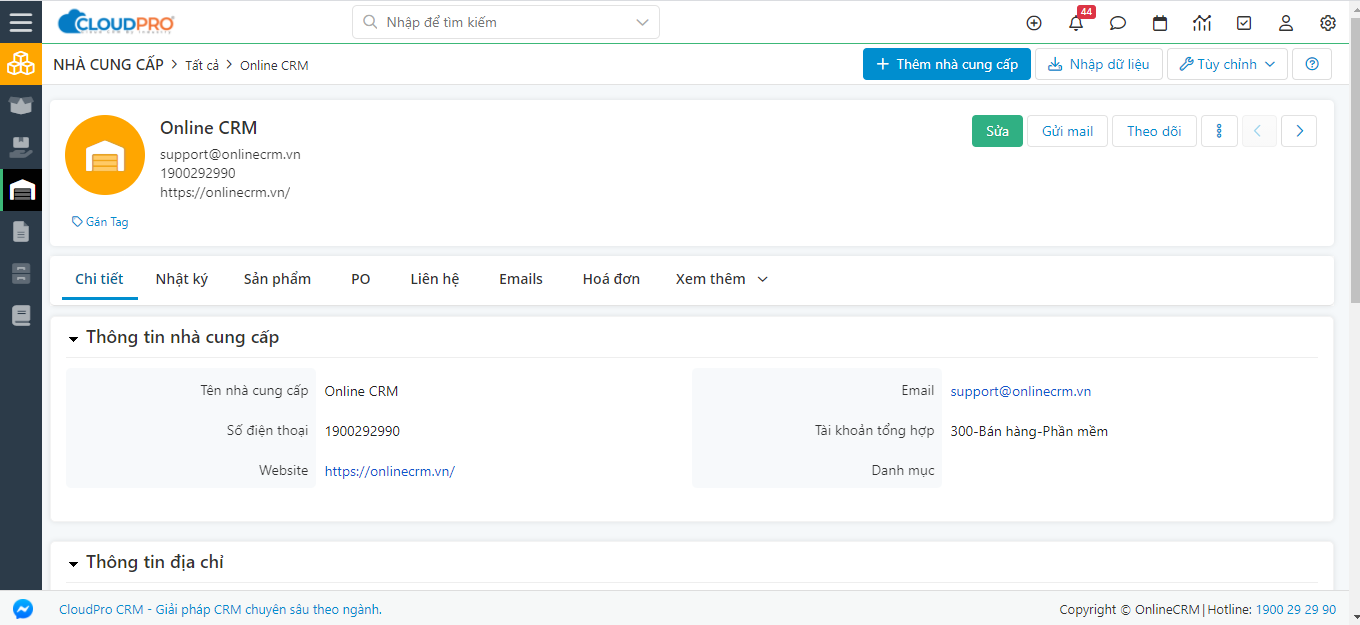Open the tasks checkmark icon
This screenshot has width=1360, height=625.
pos(1244,23)
